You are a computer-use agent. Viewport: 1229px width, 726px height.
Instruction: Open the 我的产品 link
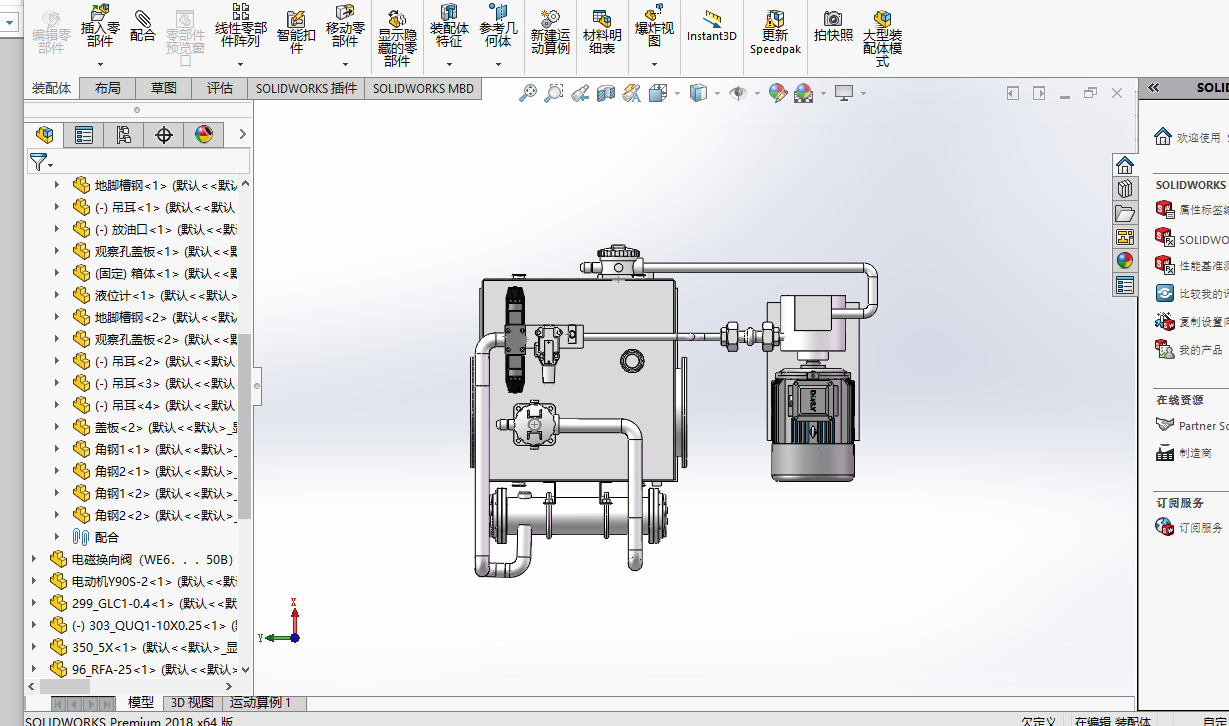tap(1200, 350)
